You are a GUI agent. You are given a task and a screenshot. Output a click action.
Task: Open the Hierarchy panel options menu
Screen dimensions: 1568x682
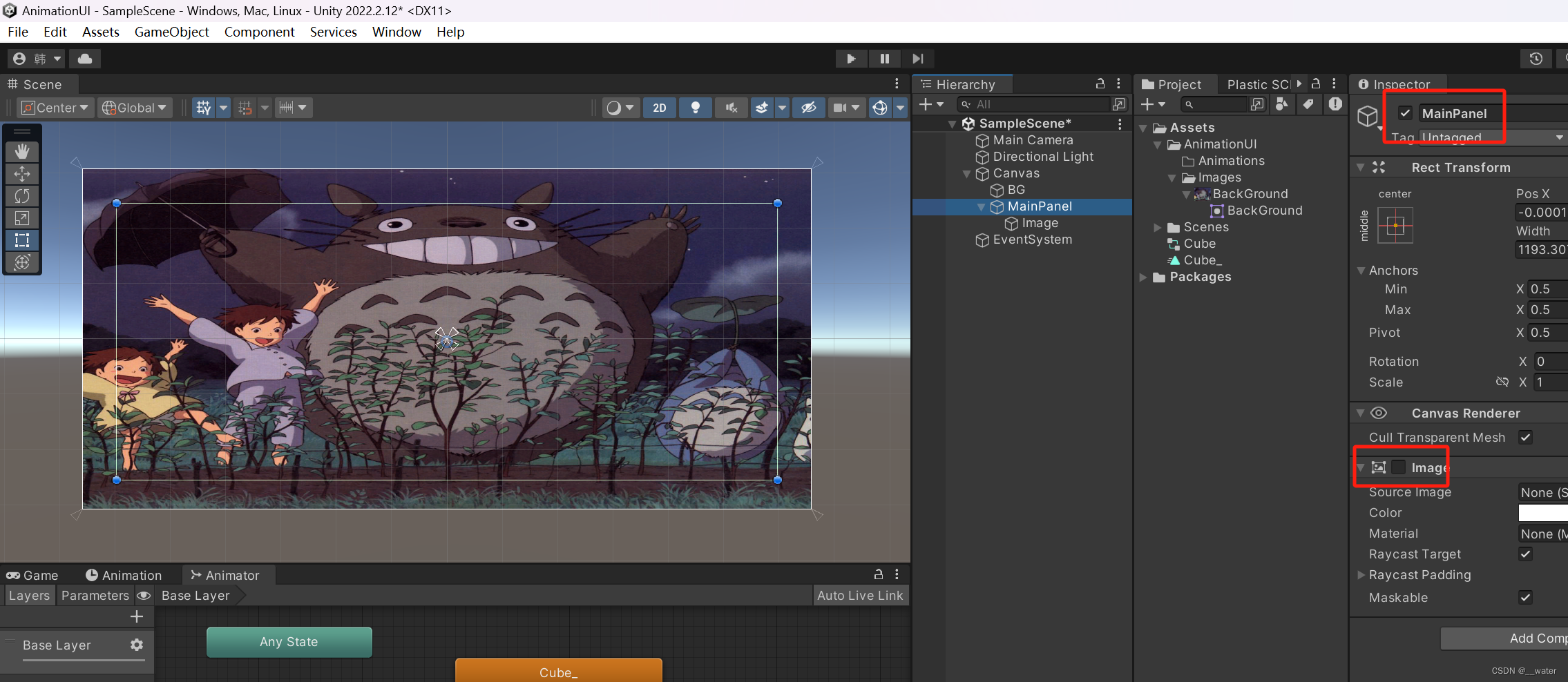tap(1118, 84)
